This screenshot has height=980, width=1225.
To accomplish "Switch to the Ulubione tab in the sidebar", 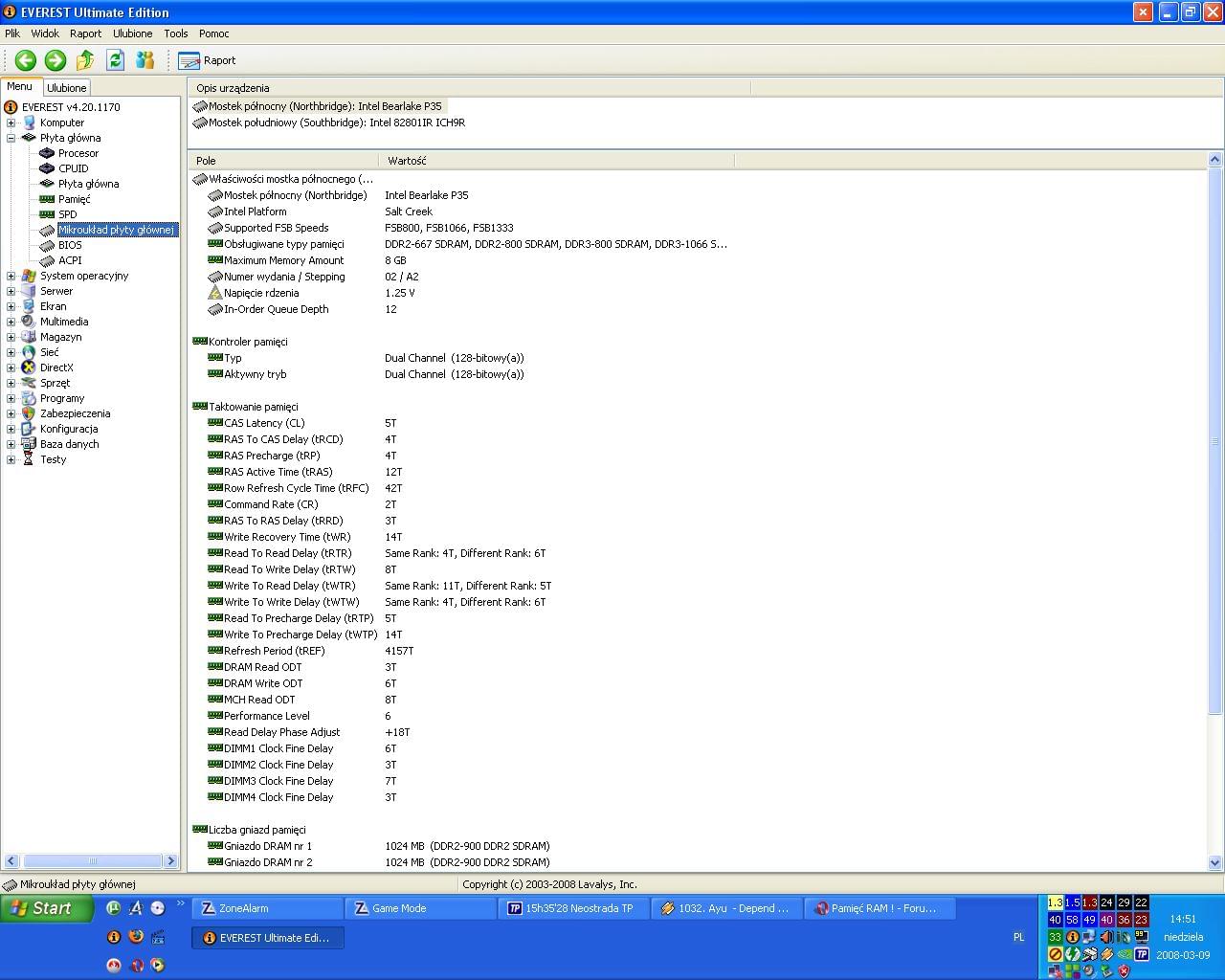I will click(x=67, y=87).
